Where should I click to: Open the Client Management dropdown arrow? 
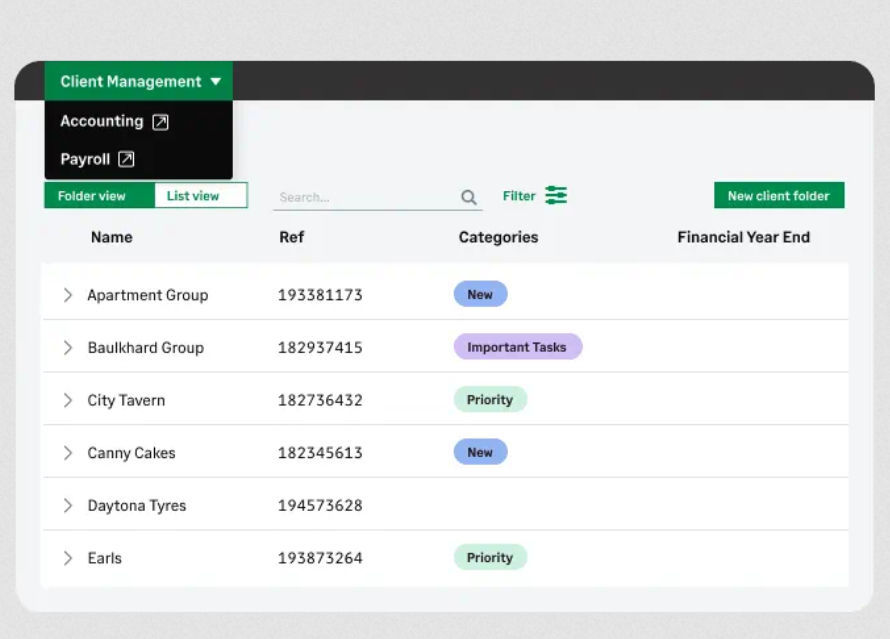pyautogui.click(x=216, y=81)
